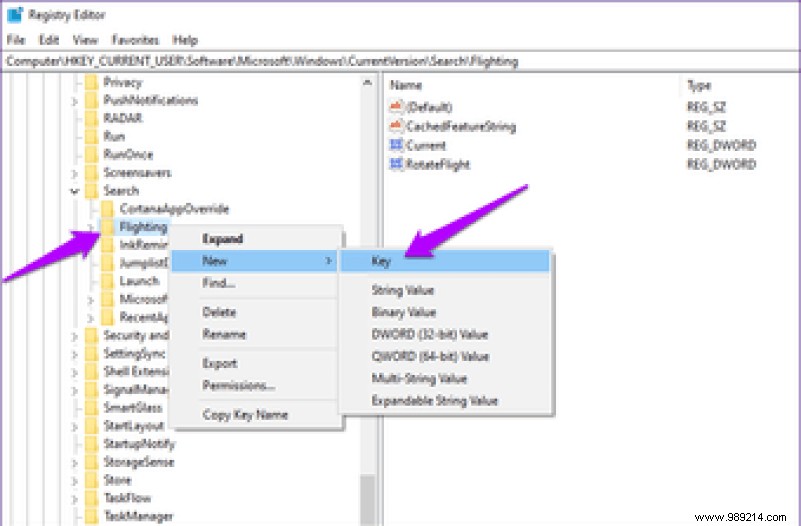Open the Help menu
801x526 pixels.
pyautogui.click(x=185, y=40)
